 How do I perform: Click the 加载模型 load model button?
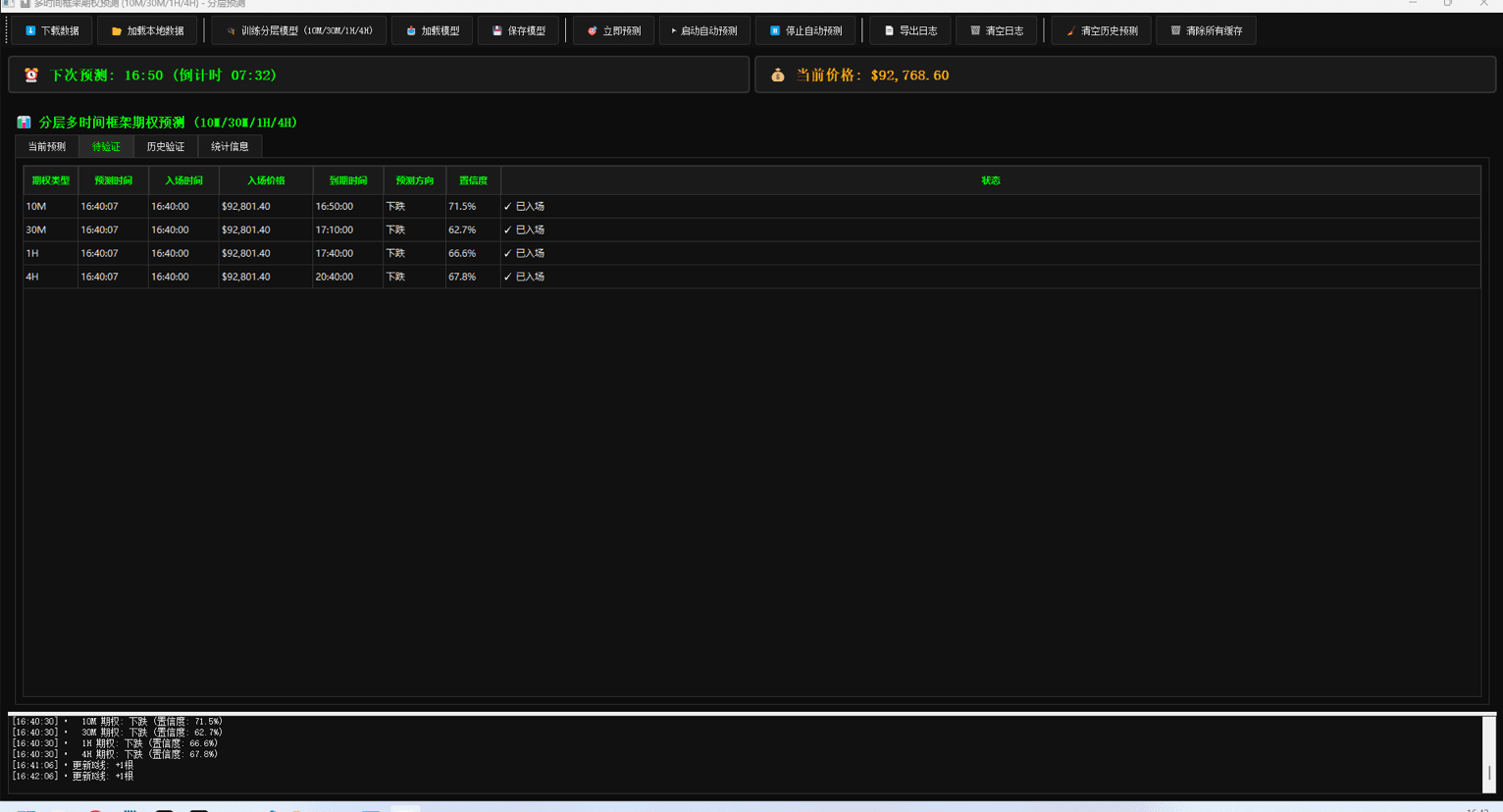point(432,30)
